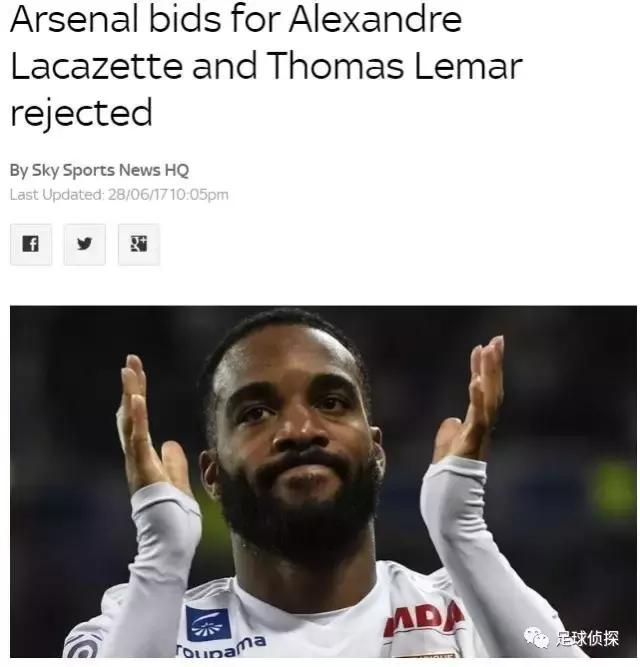
Task: Share the article on Google Plus
Action: (x=139, y=244)
